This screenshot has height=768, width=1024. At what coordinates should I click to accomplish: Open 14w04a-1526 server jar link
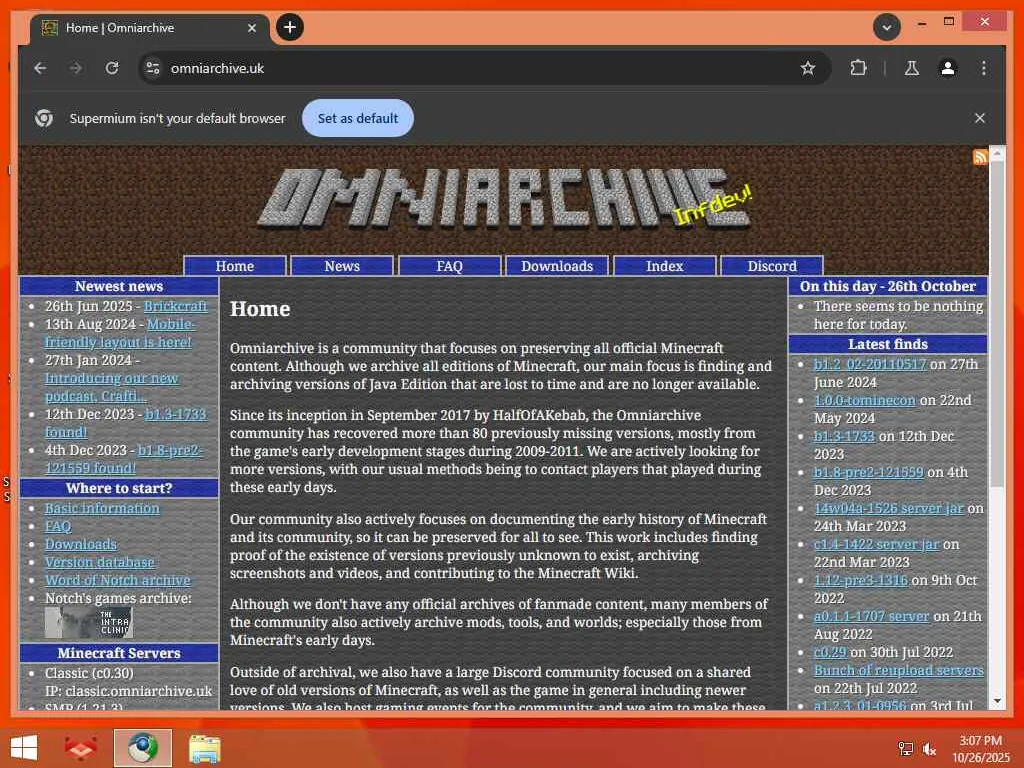coord(888,508)
